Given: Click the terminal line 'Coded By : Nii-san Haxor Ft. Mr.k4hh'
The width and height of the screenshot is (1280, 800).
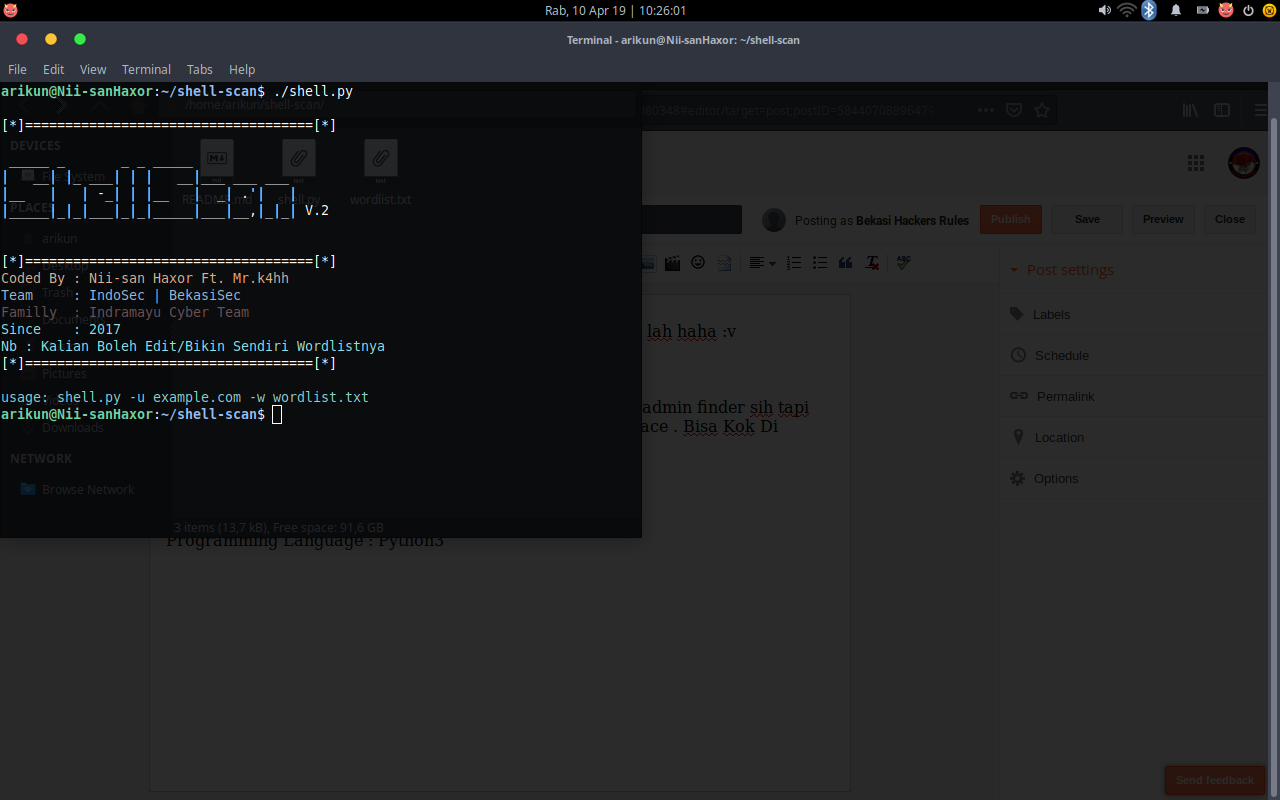Looking at the screenshot, I should pyautogui.click(x=145, y=278).
